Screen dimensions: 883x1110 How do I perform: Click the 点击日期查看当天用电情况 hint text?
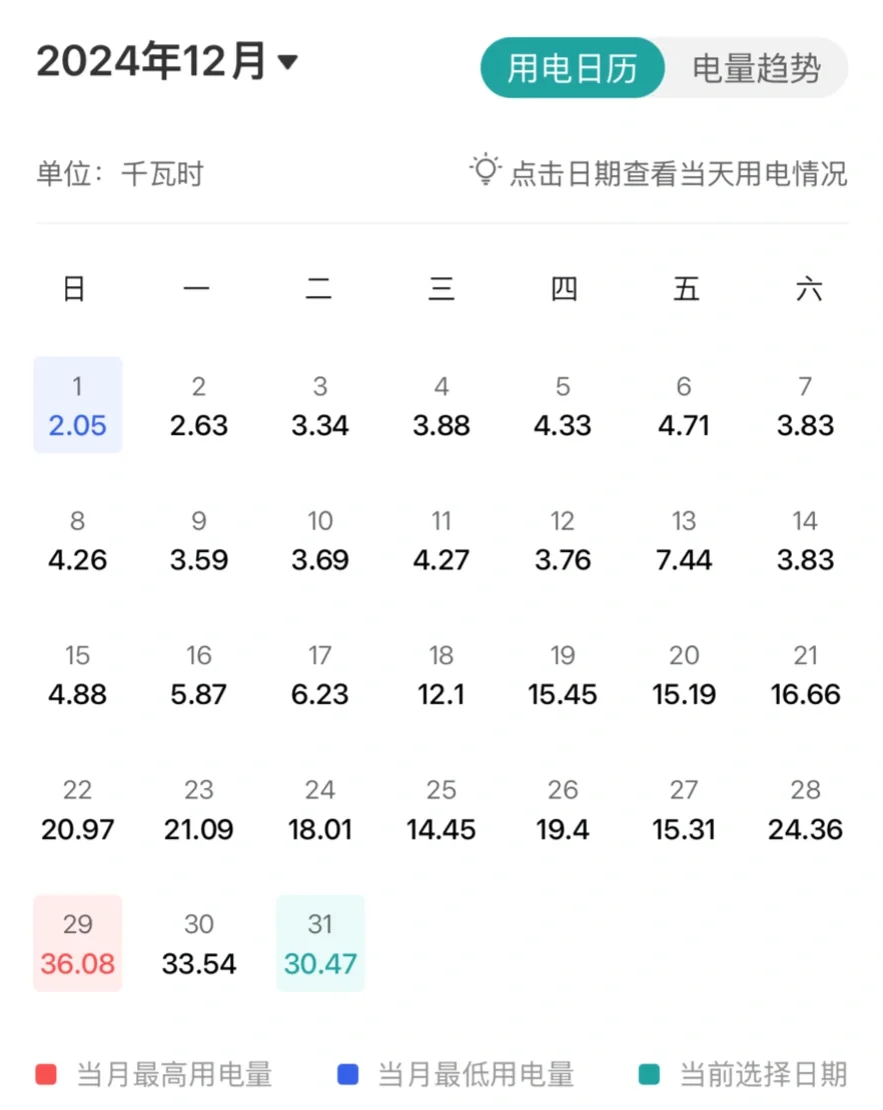(680, 173)
